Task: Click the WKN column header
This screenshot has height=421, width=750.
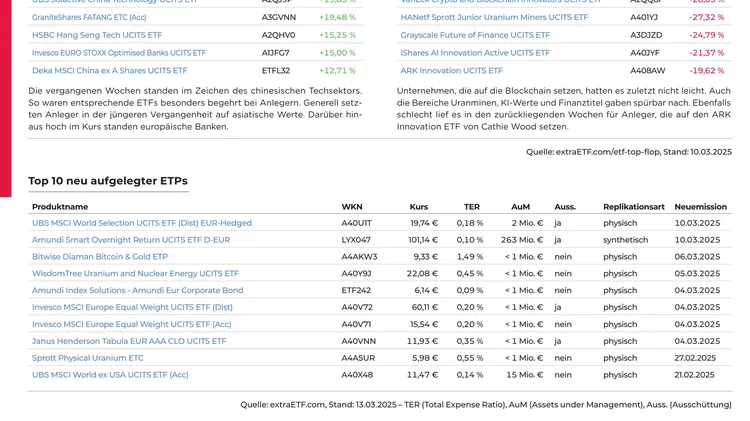Action: click(x=352, y=207)
